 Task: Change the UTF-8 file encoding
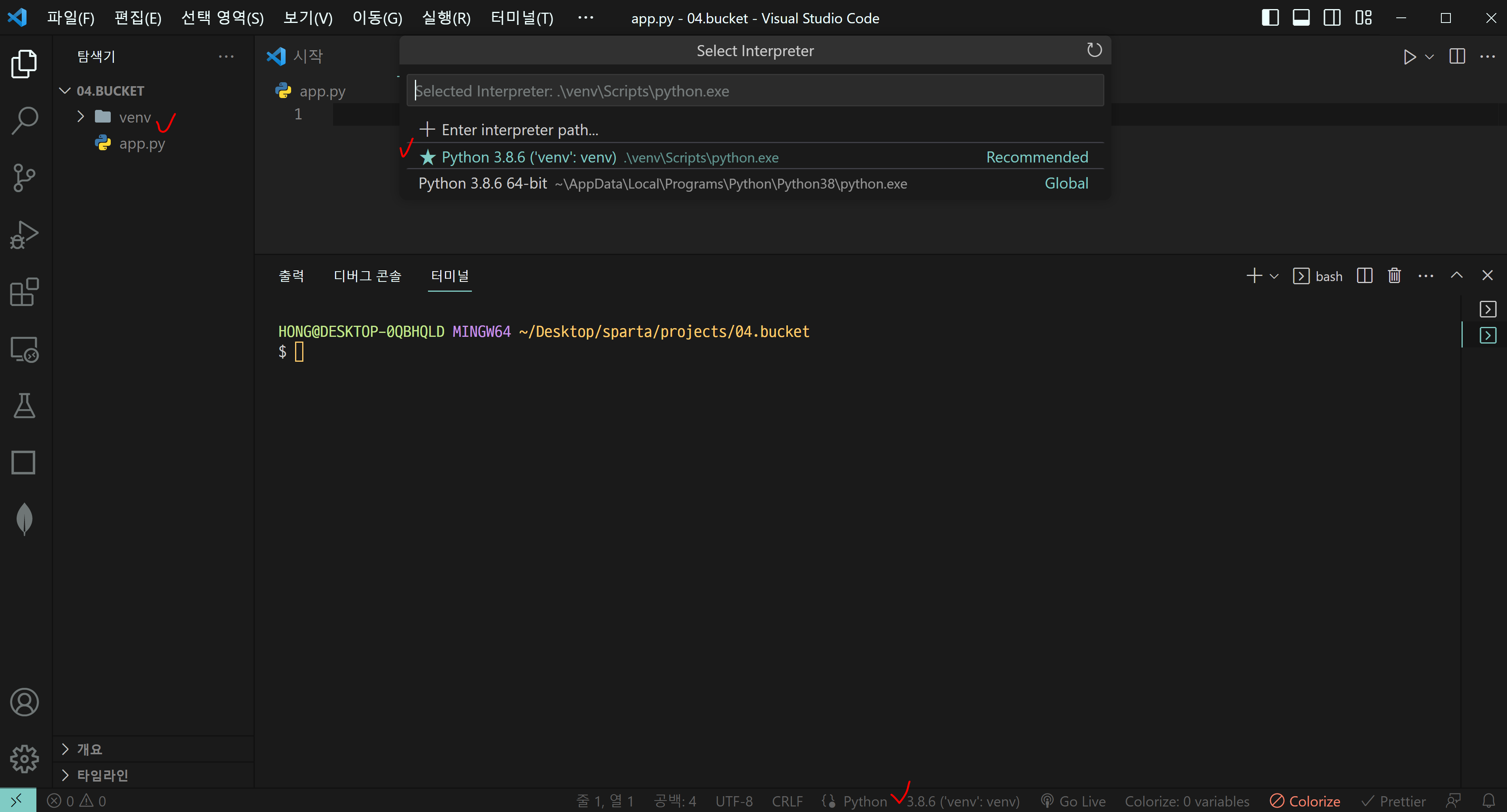734,801
